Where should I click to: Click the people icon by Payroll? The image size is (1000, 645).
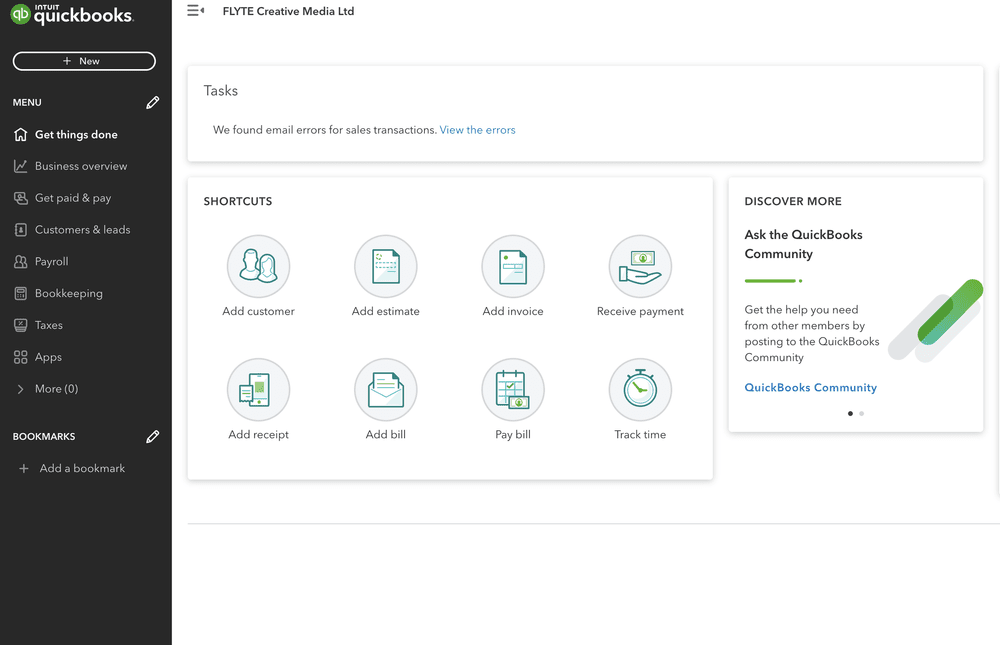pos(20,262)
